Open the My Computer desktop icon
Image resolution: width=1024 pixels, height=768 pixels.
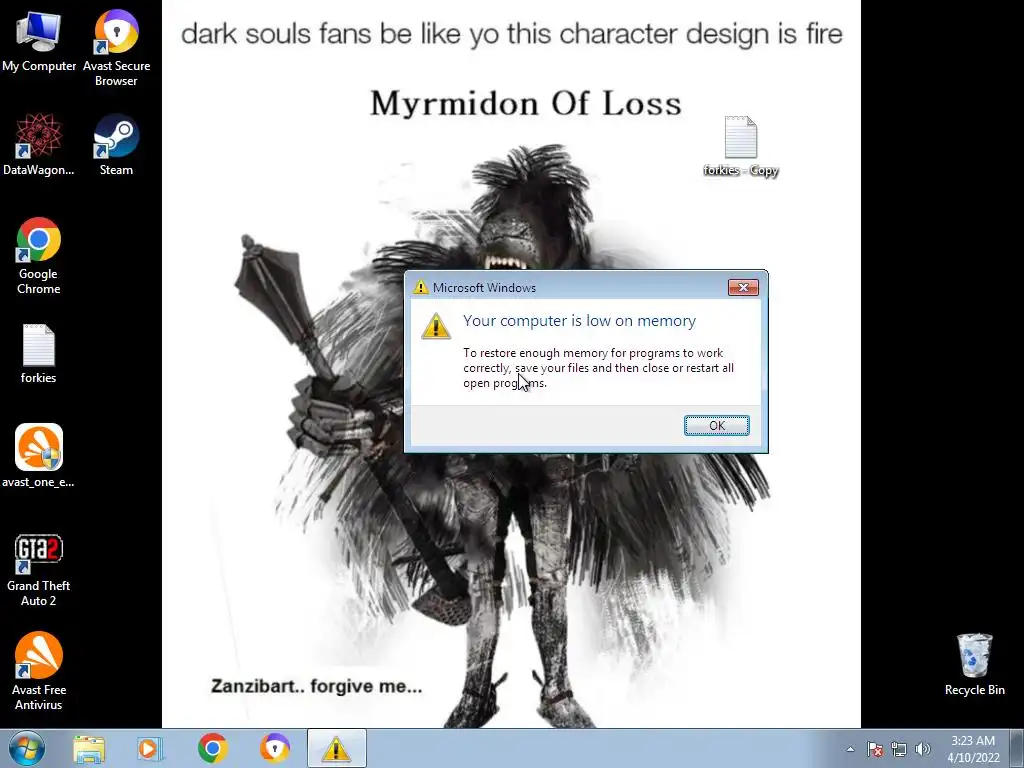39,40
